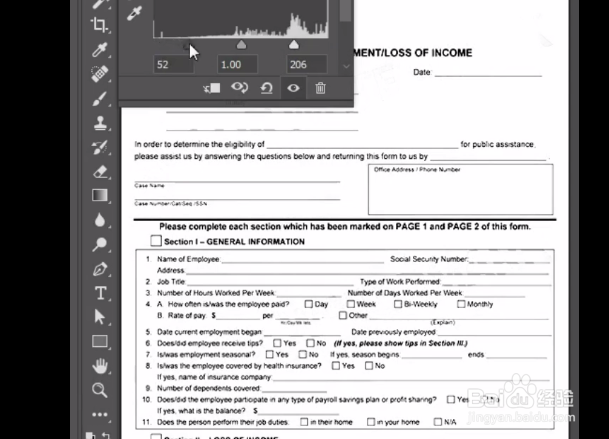
Task: Click the midtone field showing 1.00
Action: (237, 64)
